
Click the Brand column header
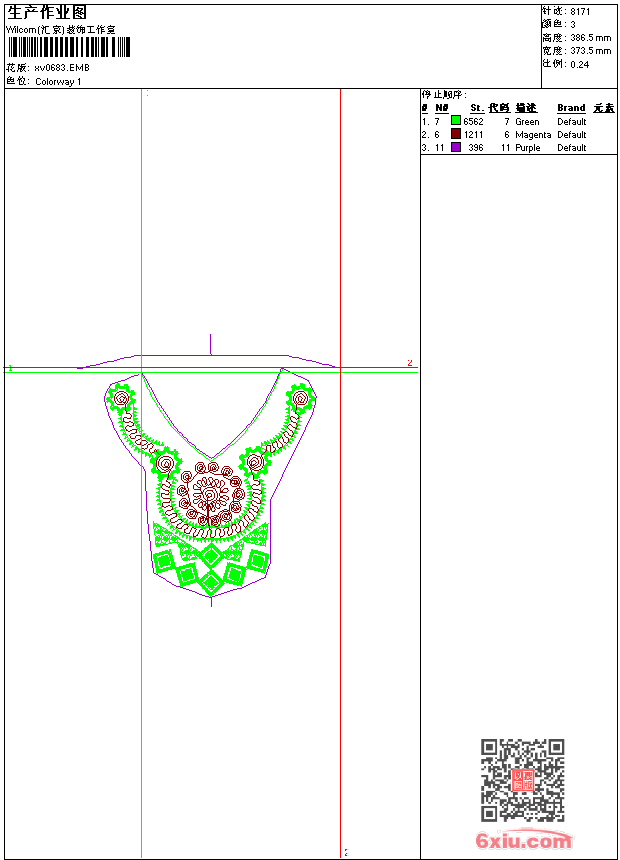[571, 108]
